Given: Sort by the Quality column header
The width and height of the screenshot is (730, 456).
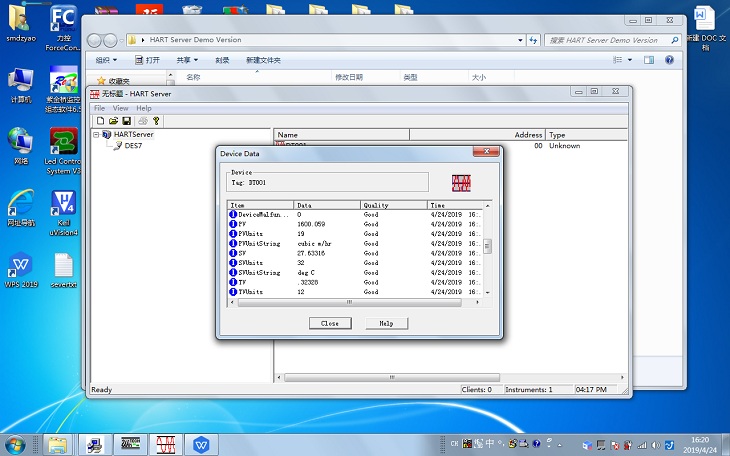Looking at the screenshot, I should [x=394, y=205].
